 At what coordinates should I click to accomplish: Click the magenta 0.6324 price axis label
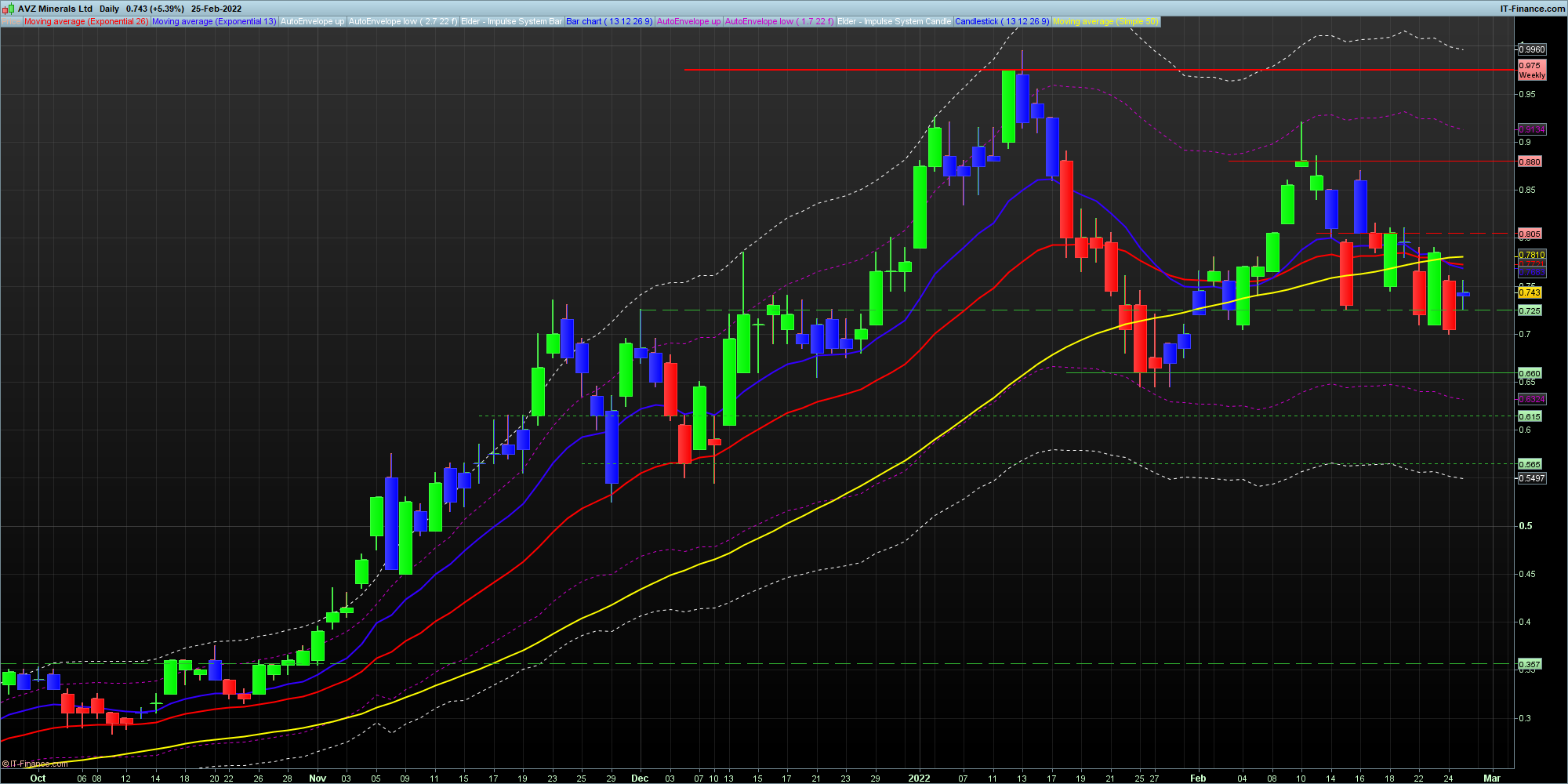tap(1532, 399)
